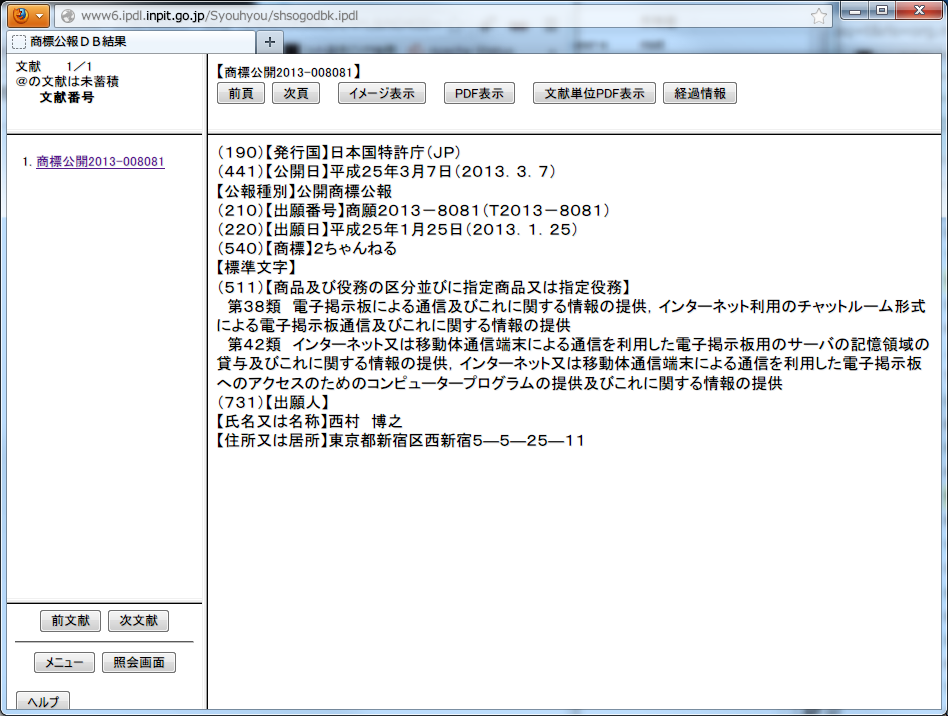The height and width of the screenshot is (716, 948).
Task: Click the site identity globe icon
Action: click(68, 16)
